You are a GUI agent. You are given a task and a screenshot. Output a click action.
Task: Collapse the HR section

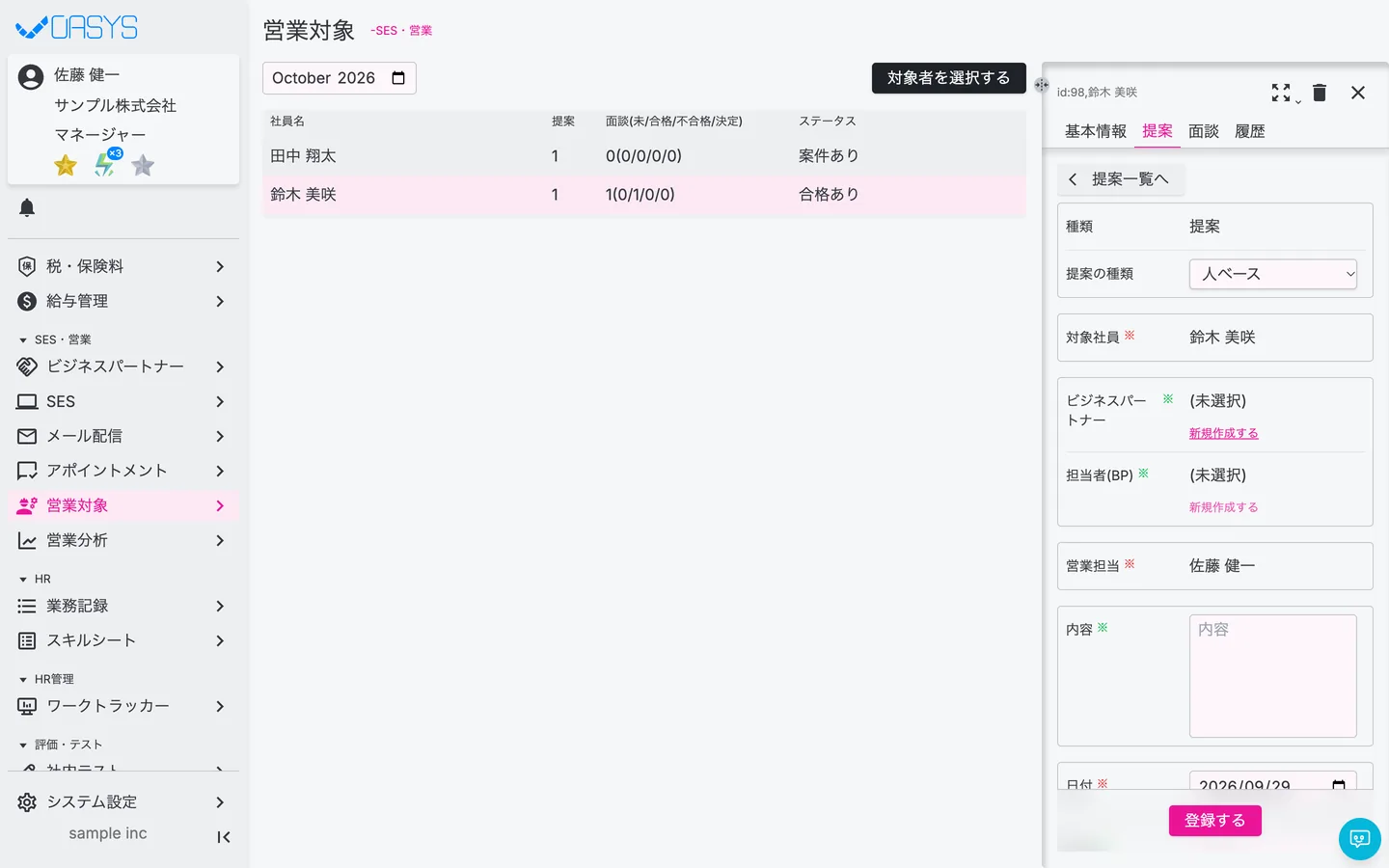click(35, 579)
